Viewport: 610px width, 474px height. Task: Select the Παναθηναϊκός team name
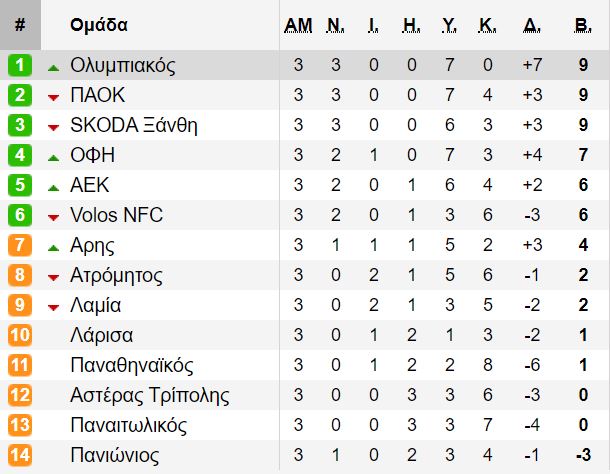coord(132,366)
